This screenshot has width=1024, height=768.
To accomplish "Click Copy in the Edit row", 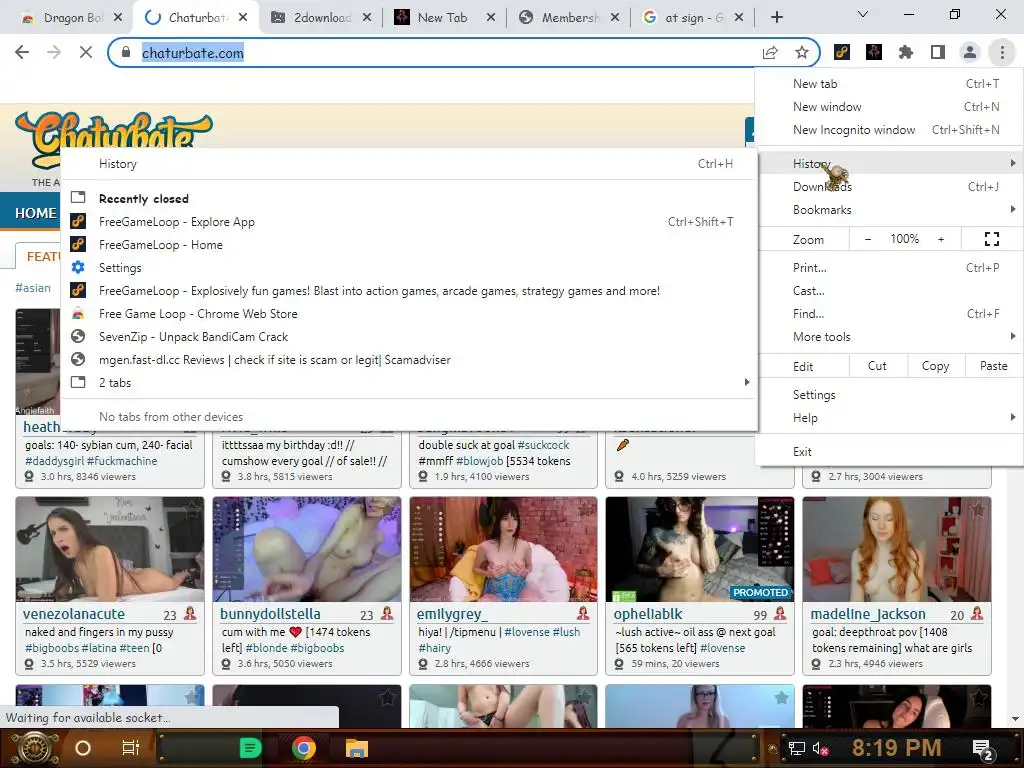I will pyautogui.click(x=935, y=366).
